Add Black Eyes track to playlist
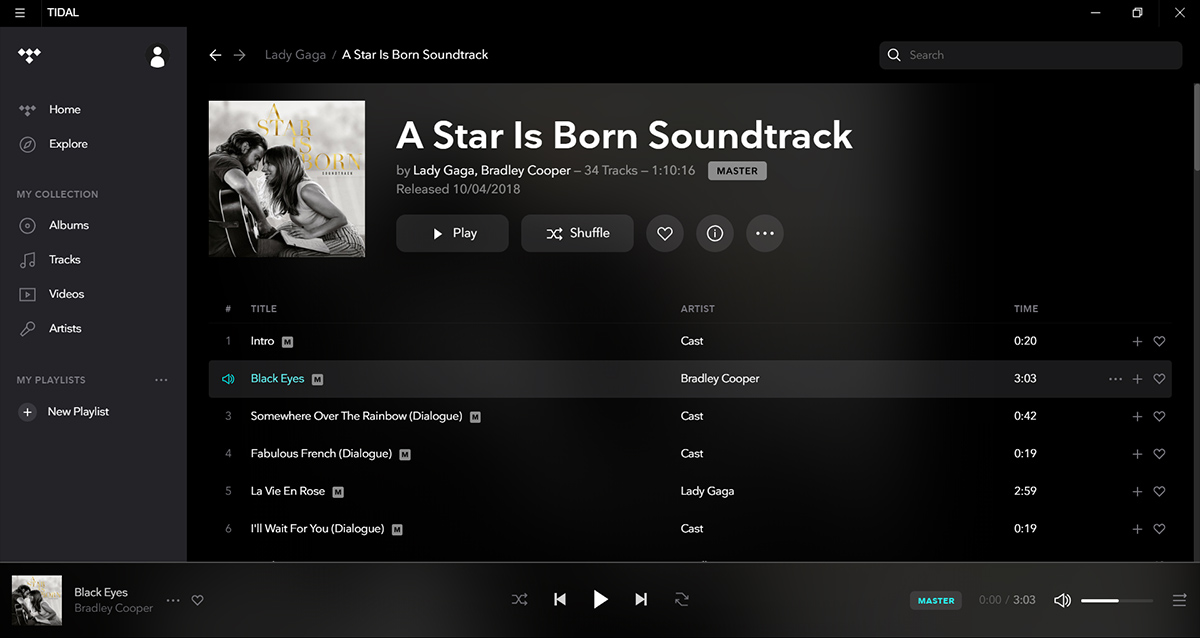The width and height of the screenshot is (1200, 638). tap(1137, 379)
